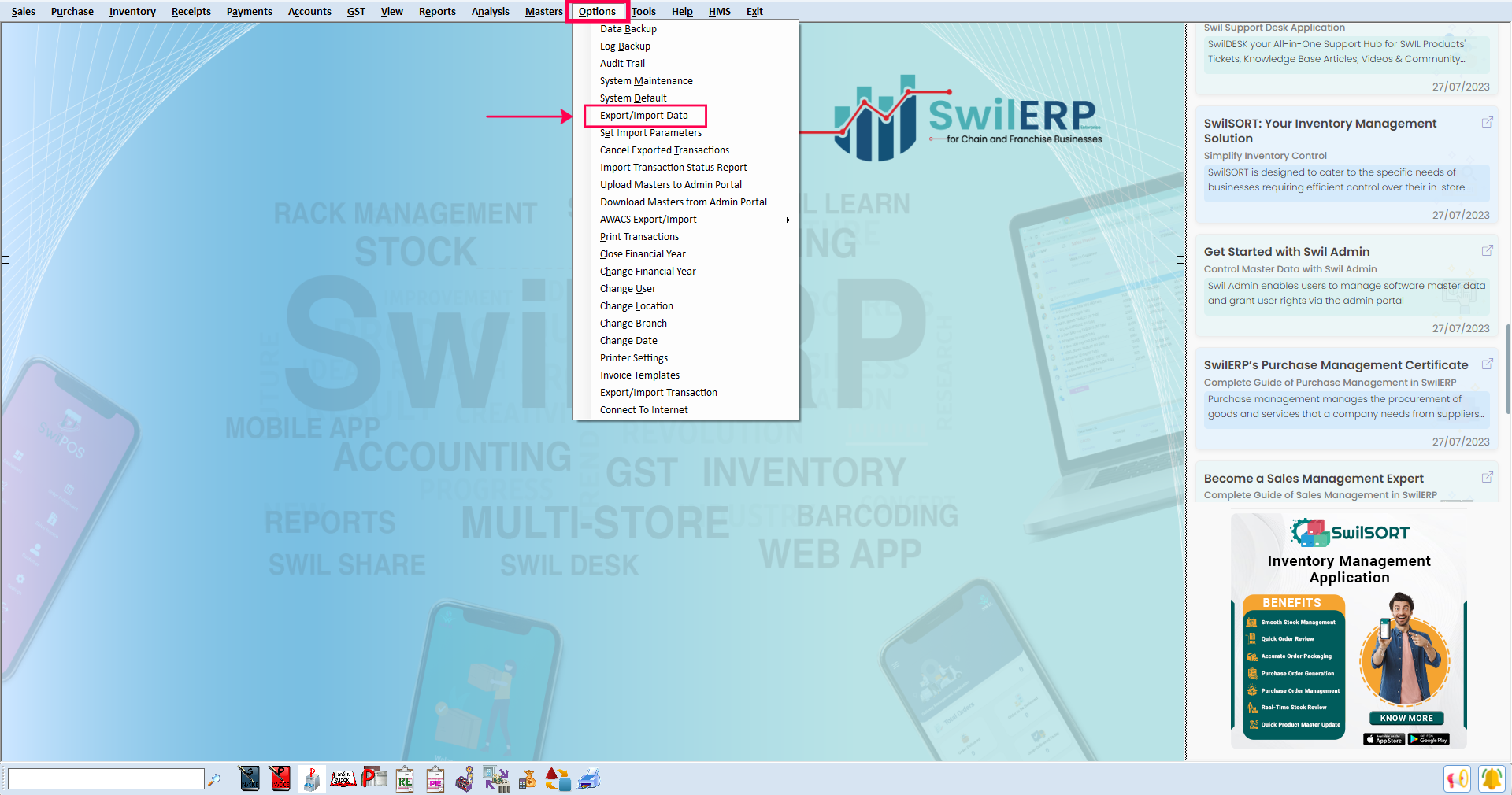
Task: Choose Change Financial Year
Action: tap(648, 272)
